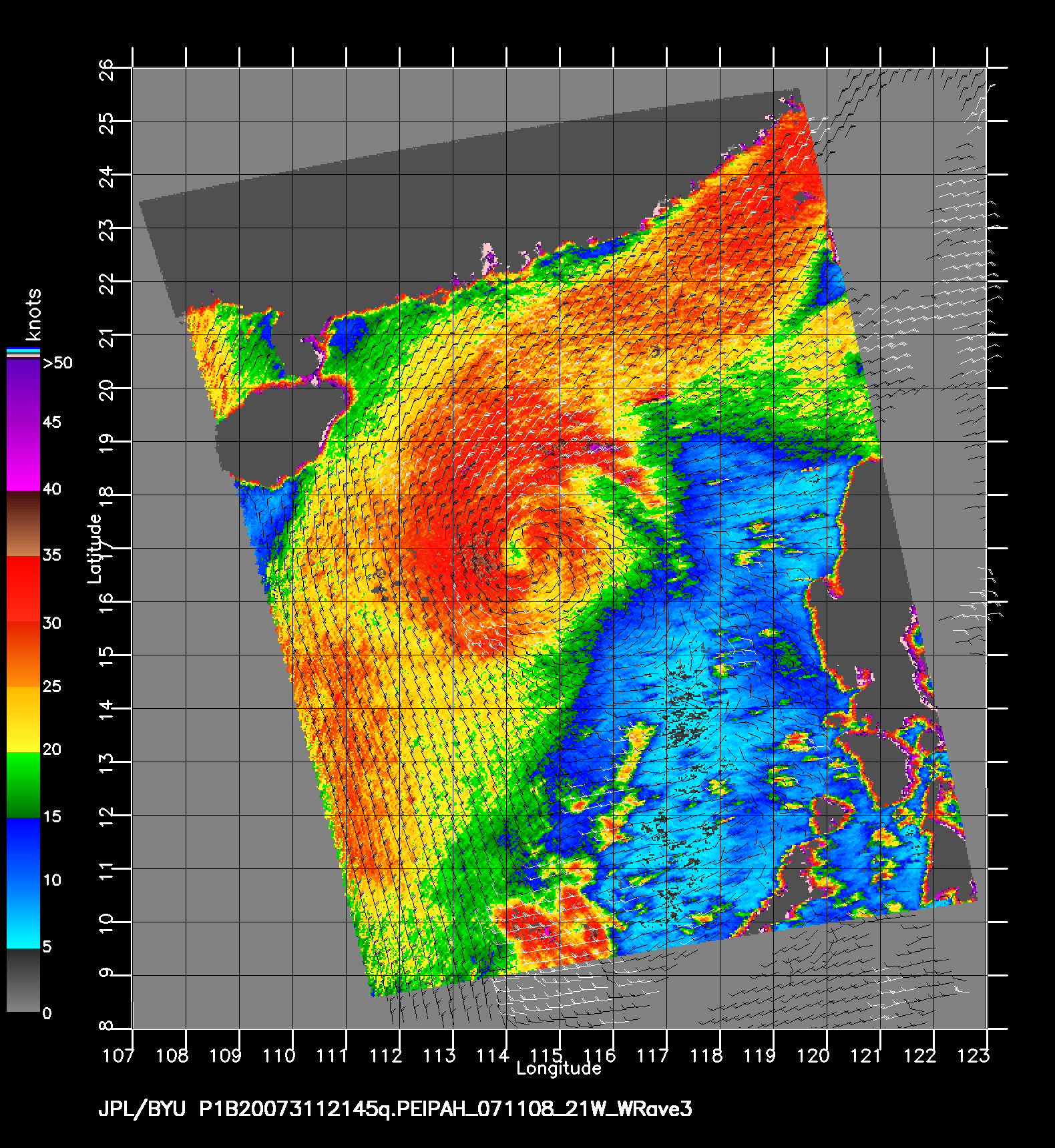Click the colorbar label 30
The height and width of the screenshot is (1148, 1055).
pos(52,623)
